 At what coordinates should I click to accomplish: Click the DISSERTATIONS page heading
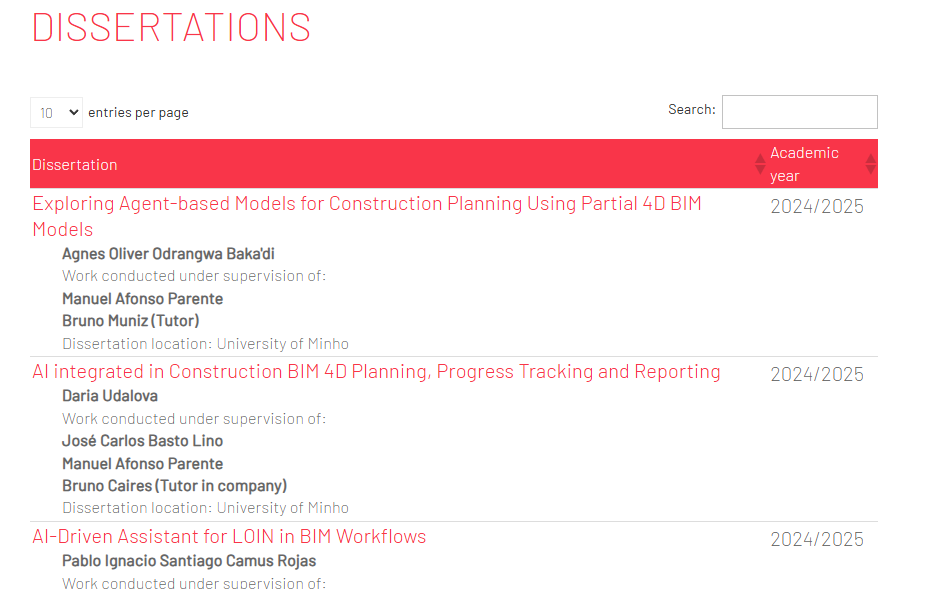[x=171, y=27]
